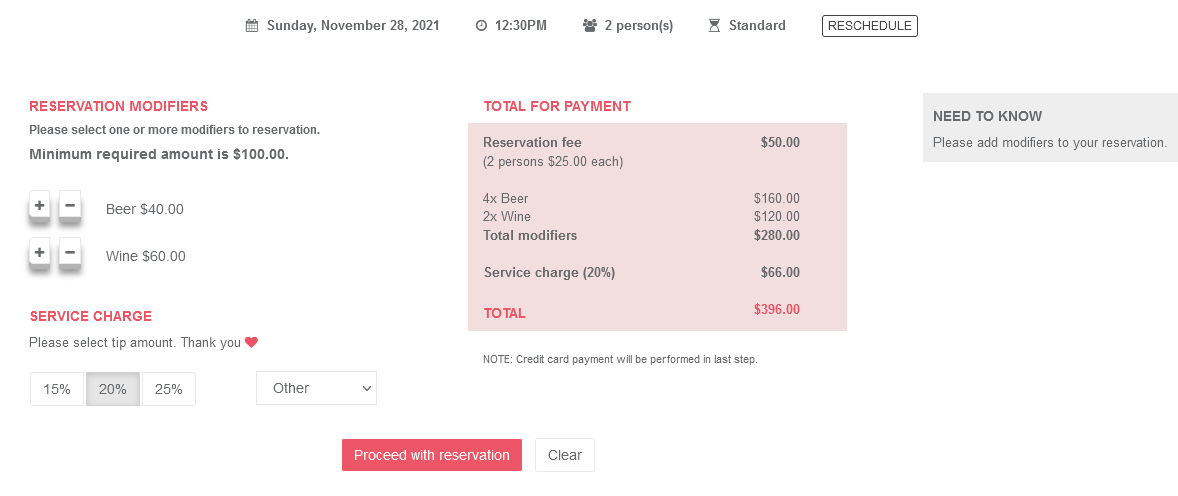1178x496 pixels.
Task: Click the RESCHEDULE button
Action: pos(870,26)
